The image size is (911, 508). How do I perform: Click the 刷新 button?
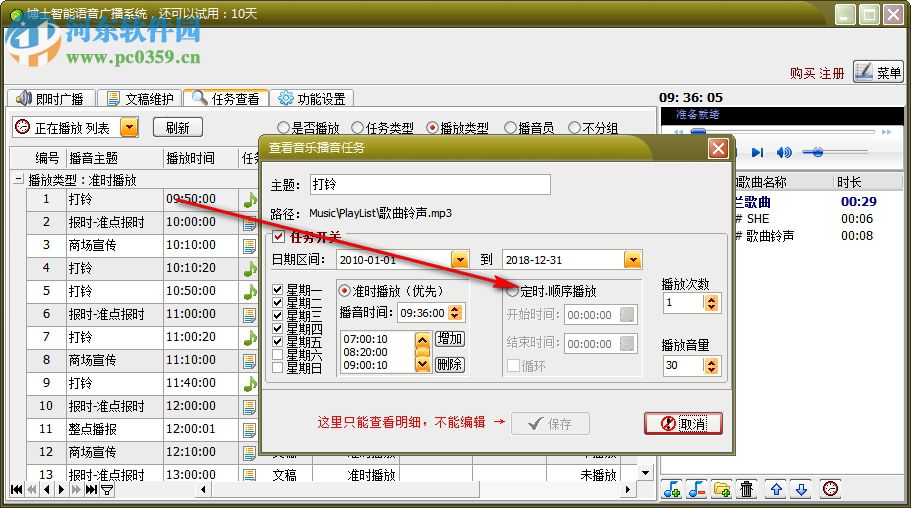[x=178, y=127]
